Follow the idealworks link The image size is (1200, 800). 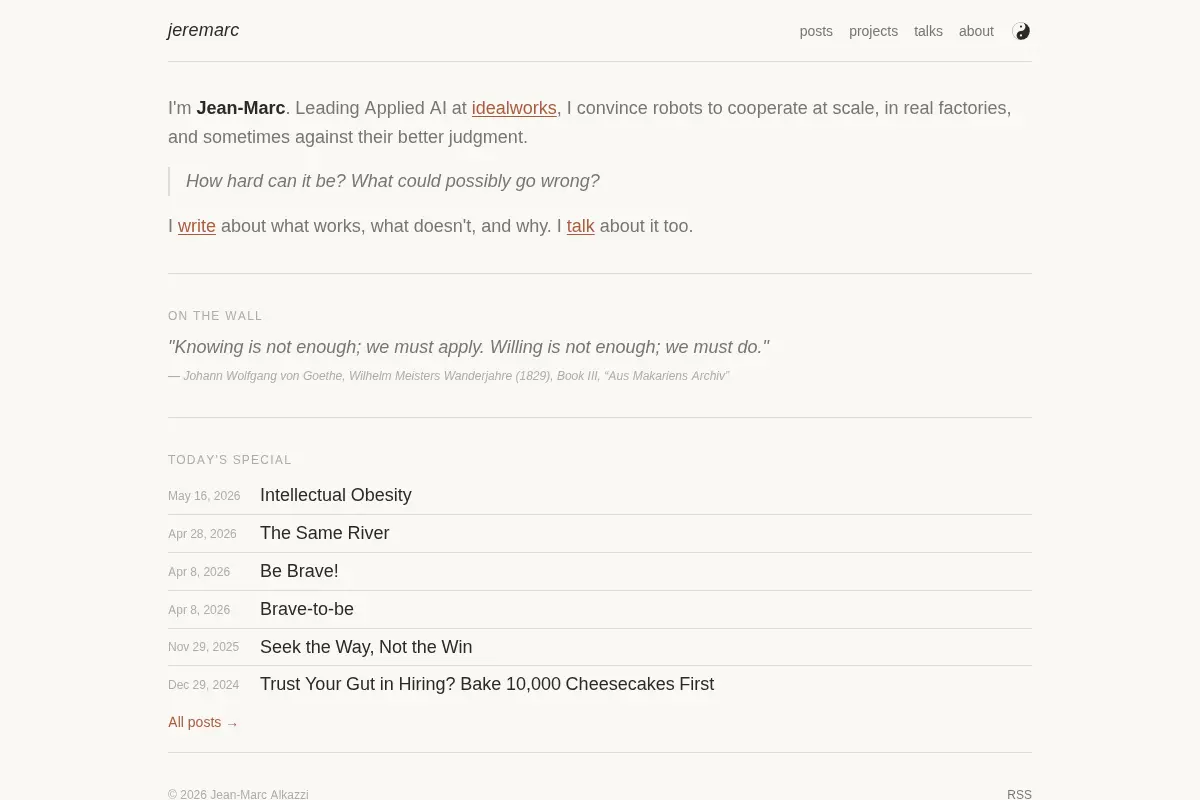click(x=514, y=108)
